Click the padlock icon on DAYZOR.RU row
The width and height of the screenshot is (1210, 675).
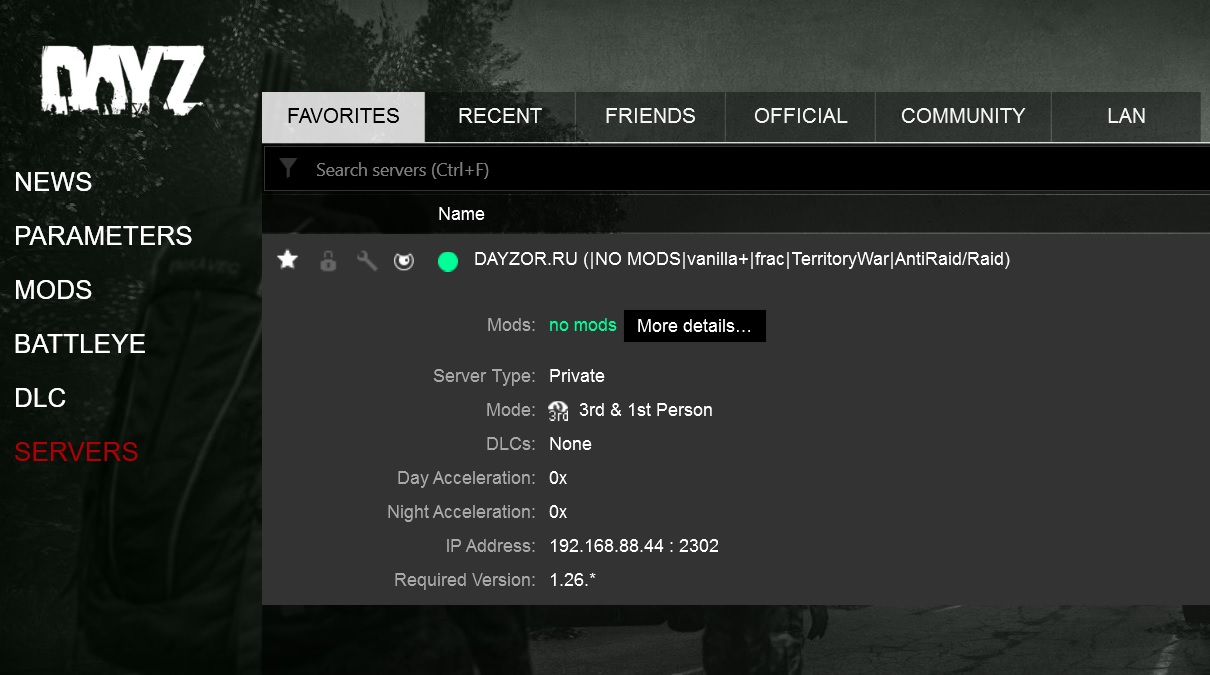pyautogui.click(x=328, y=261)
